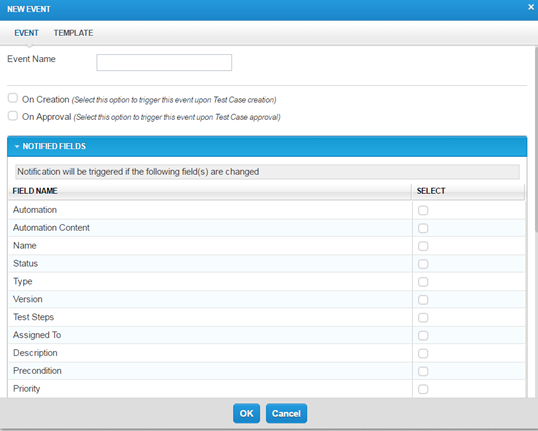Select the Status field checkbox
The image size is (538, 431).
coord(423,264)
